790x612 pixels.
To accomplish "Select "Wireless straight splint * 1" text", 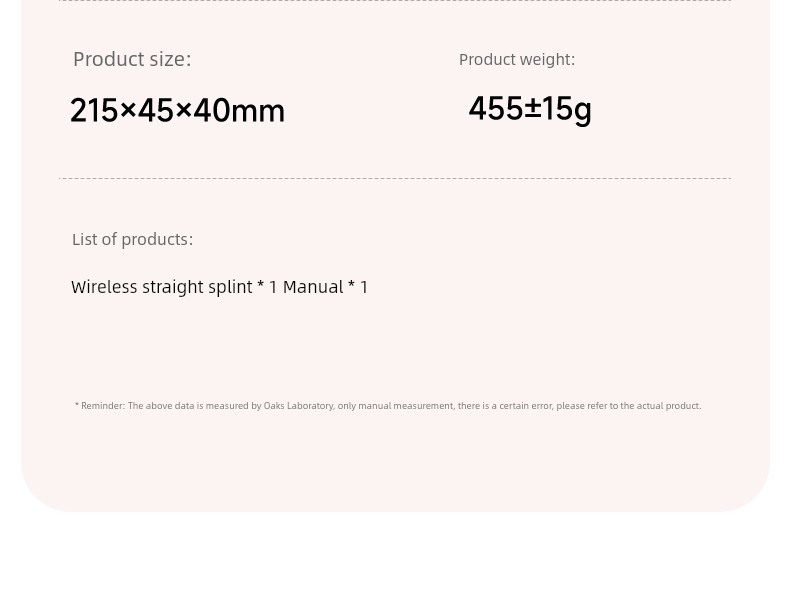I will pos(174,287).
